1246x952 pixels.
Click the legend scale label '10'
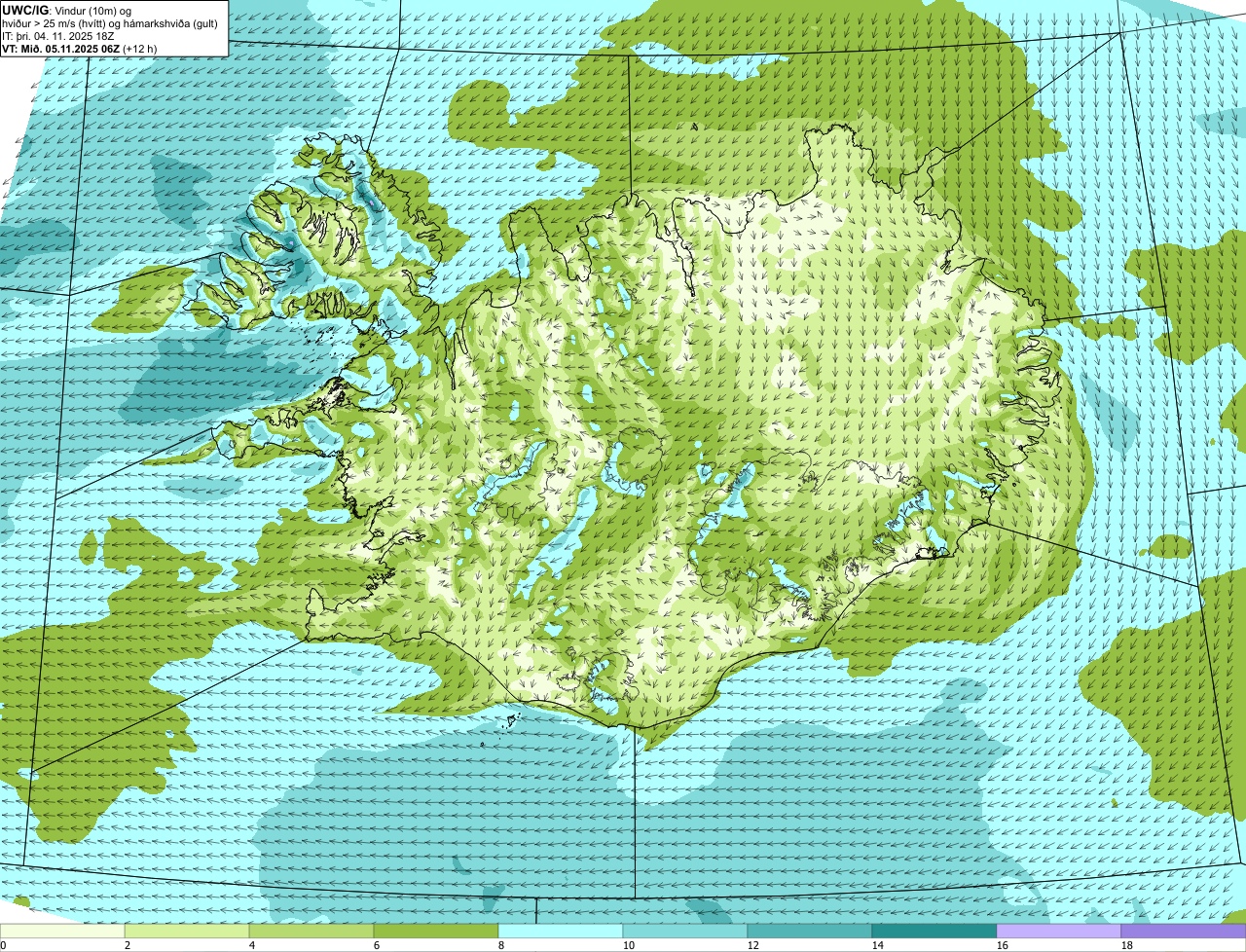(629, 945)
